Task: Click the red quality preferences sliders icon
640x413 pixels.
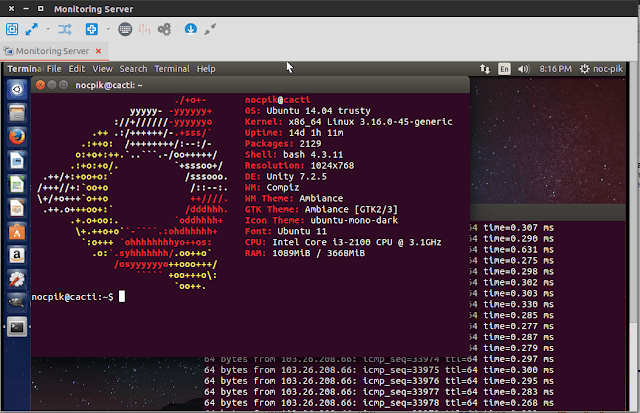Action: (144, 29)
